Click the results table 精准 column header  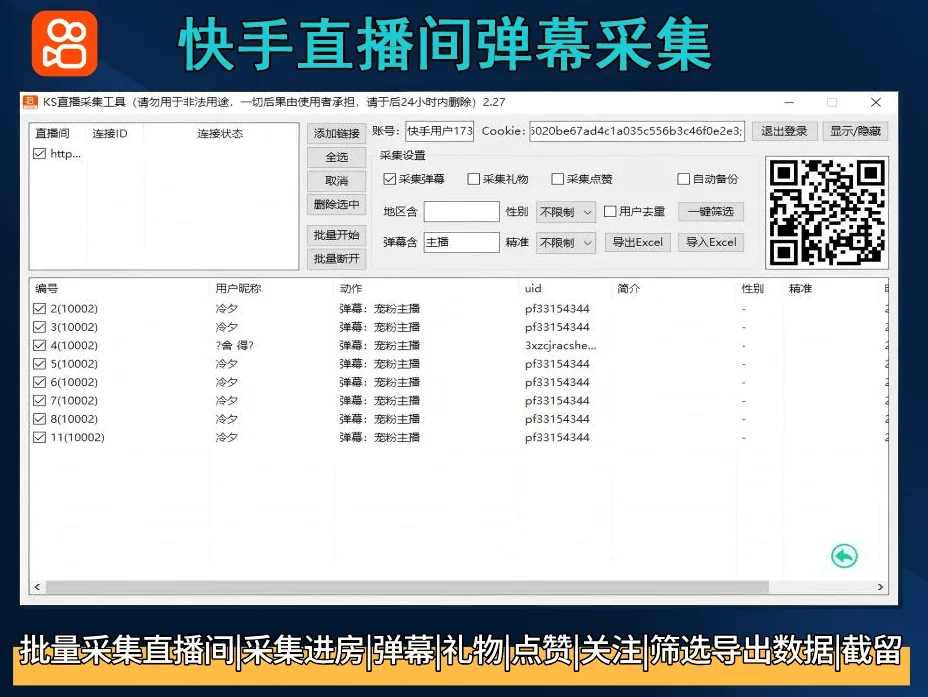(x=801, y=289)
